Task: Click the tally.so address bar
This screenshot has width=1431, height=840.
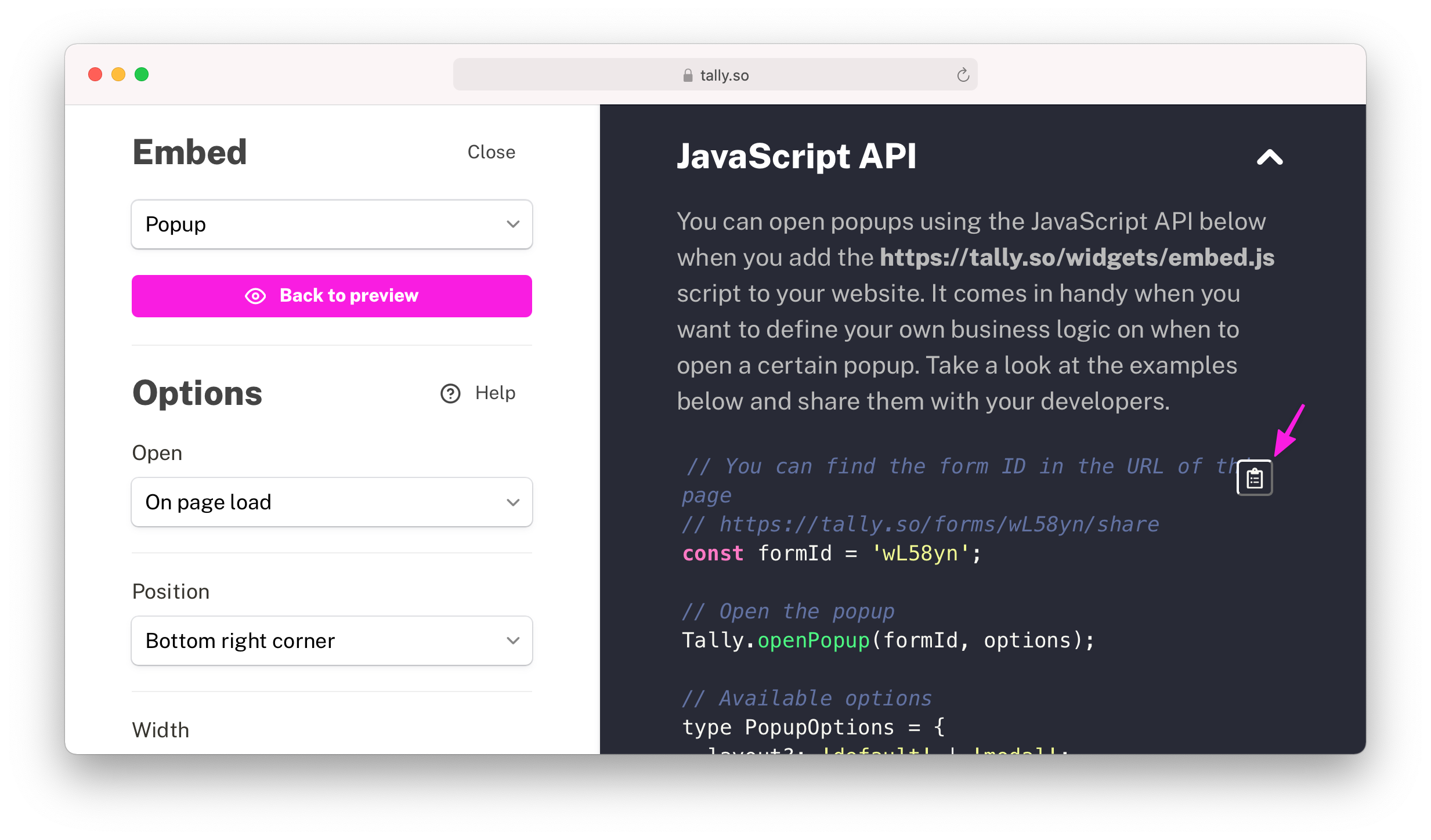Action: coord(715,75)
